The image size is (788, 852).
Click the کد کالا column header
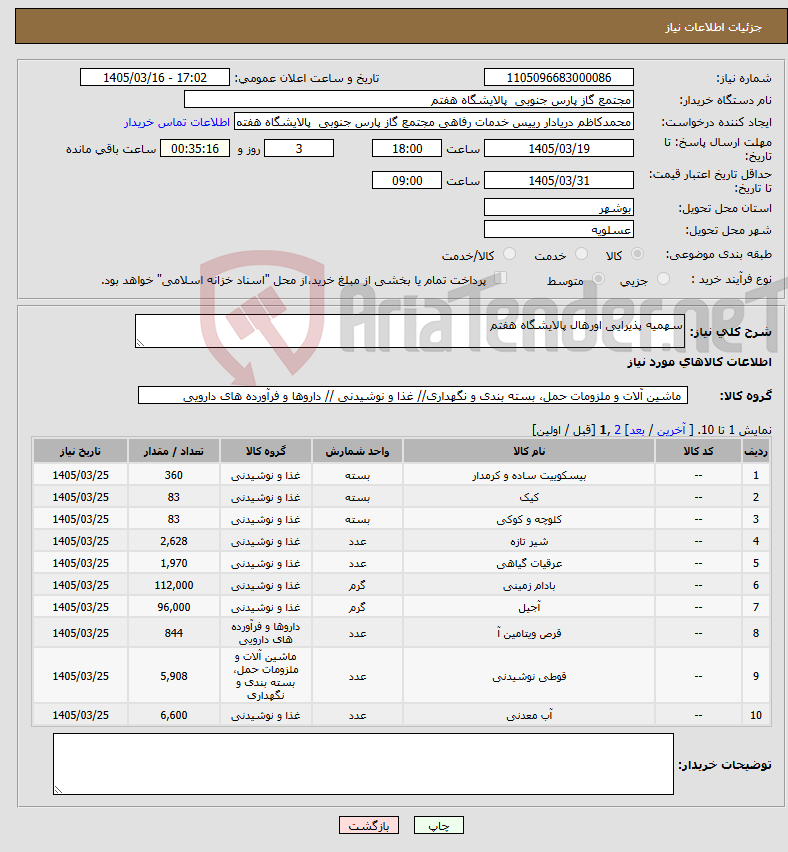point(698,451)
